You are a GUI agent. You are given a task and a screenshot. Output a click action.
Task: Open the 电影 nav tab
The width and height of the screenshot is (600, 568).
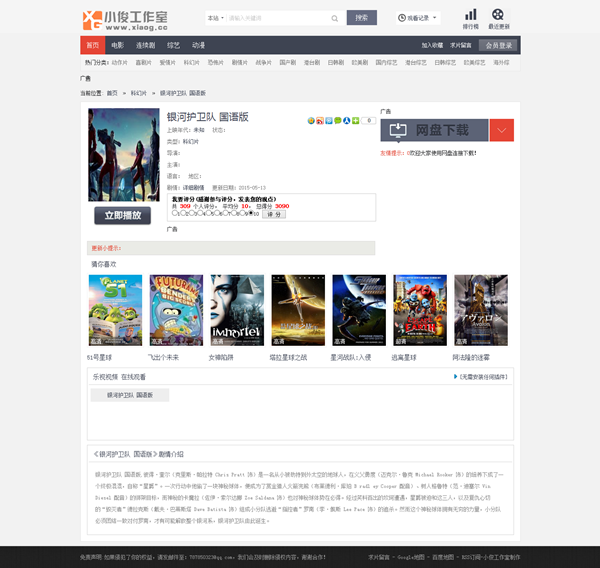tap(117, 45)
